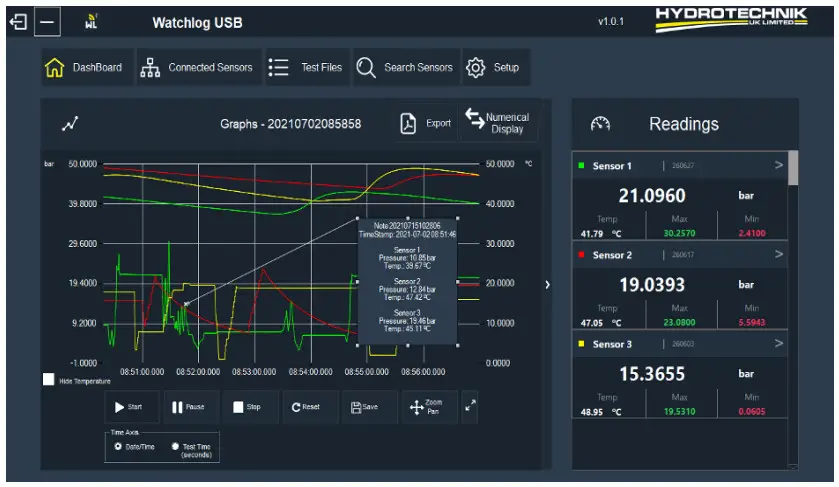This screenshot has height=487, width=839.
Task: Open the Connected Sensors tab
Action: (199, 67)
